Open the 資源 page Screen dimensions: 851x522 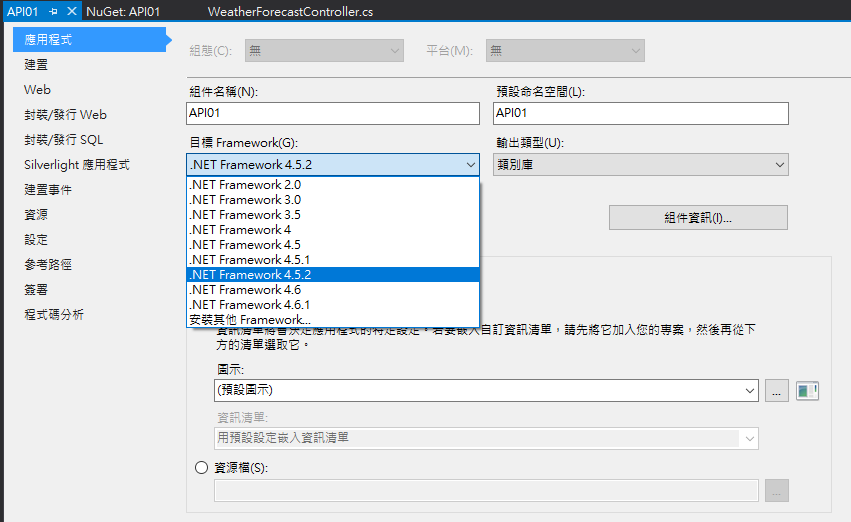[x=36, y=214]
